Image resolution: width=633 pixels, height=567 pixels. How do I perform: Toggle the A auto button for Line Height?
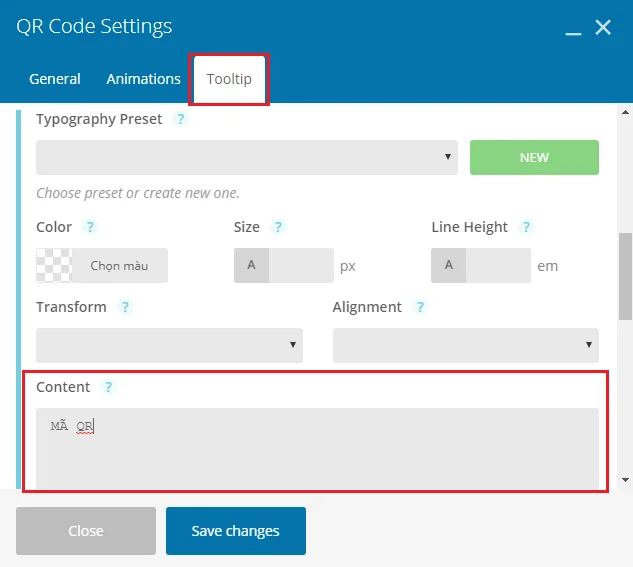(449, 265)
